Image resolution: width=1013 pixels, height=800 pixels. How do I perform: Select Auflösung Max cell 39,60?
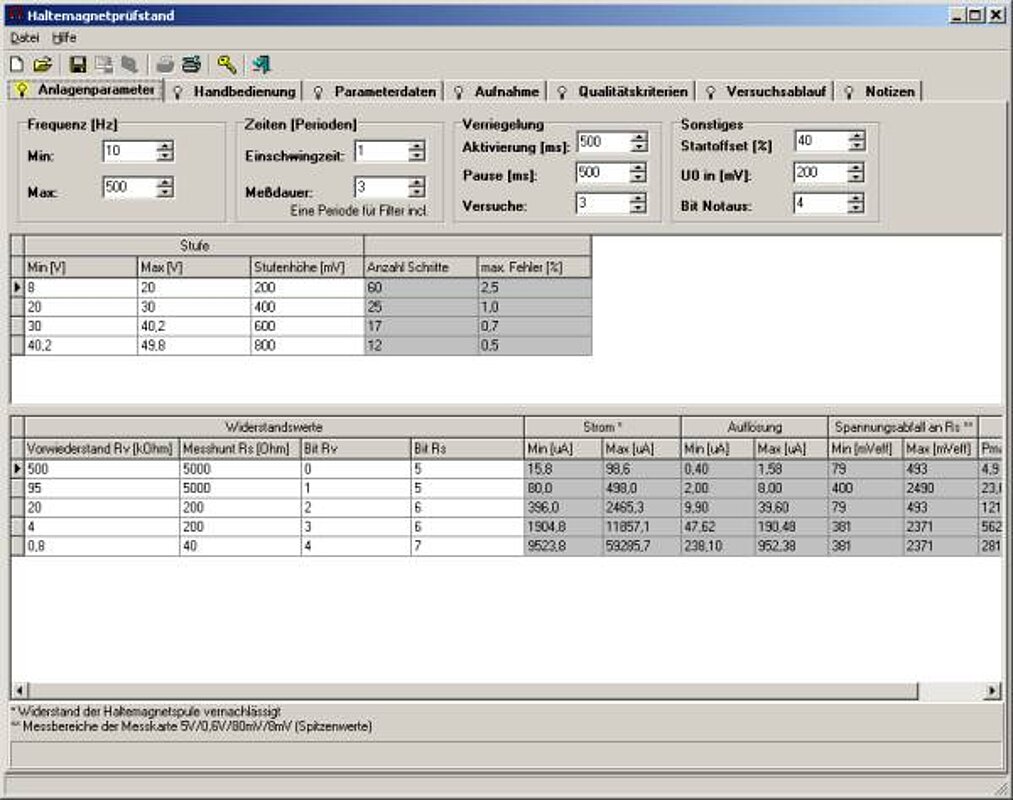coord(790,508)
